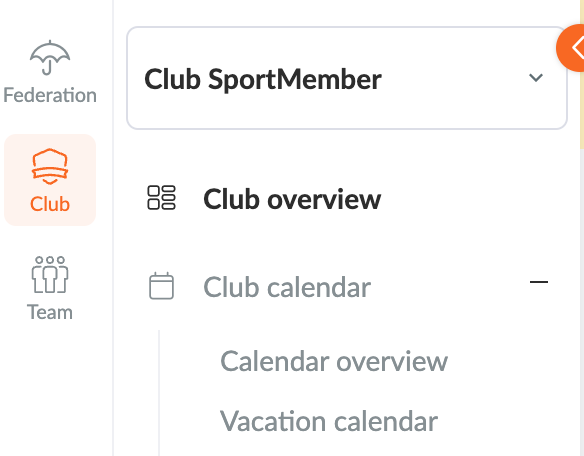Click the Club calendar icon
Image resolution: width=584 pixels, height=456 pixels.
tap(161, 286)
